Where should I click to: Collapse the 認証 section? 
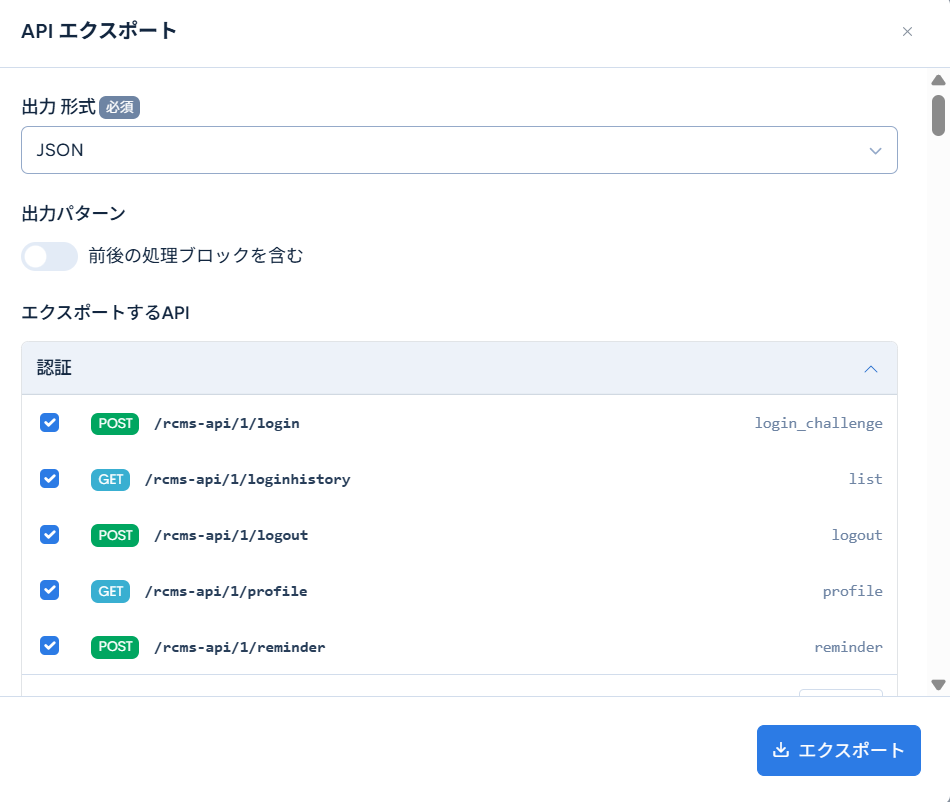coord(870,368)
